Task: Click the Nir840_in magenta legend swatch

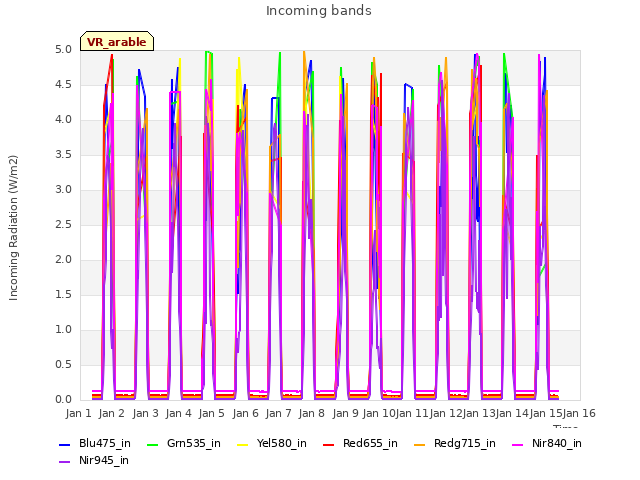Action: click(518, 444)
